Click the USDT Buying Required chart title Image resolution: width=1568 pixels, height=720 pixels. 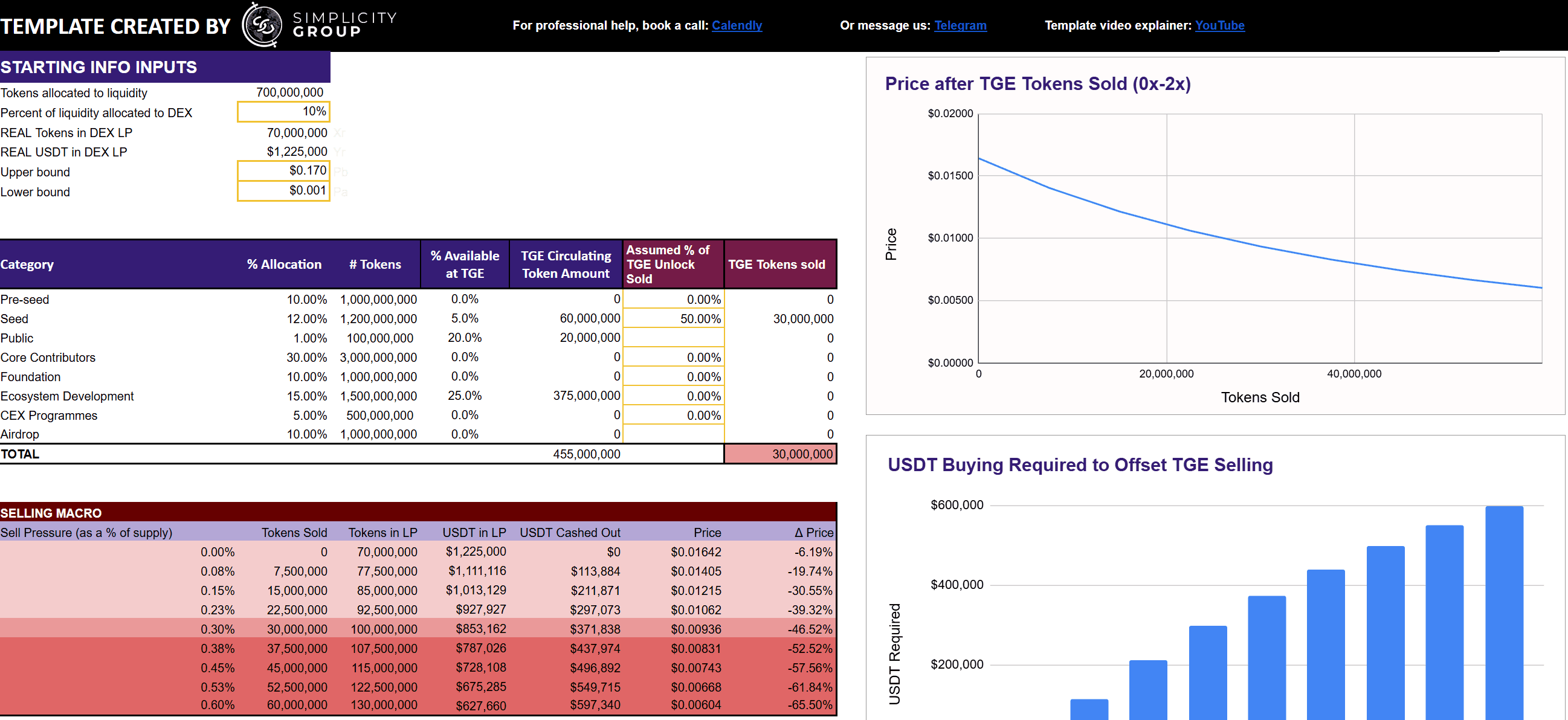1080,465
